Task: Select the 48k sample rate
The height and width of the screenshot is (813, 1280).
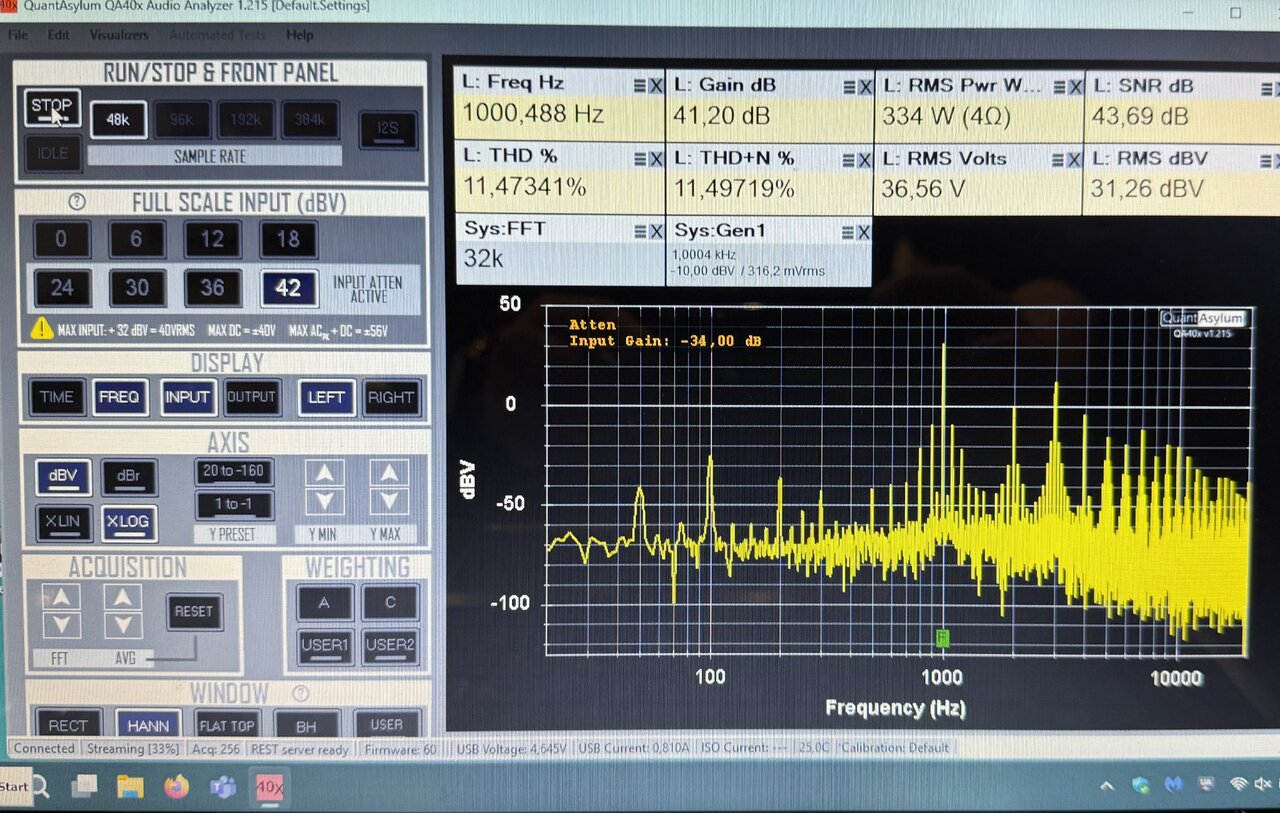Action: pos(118,120)
